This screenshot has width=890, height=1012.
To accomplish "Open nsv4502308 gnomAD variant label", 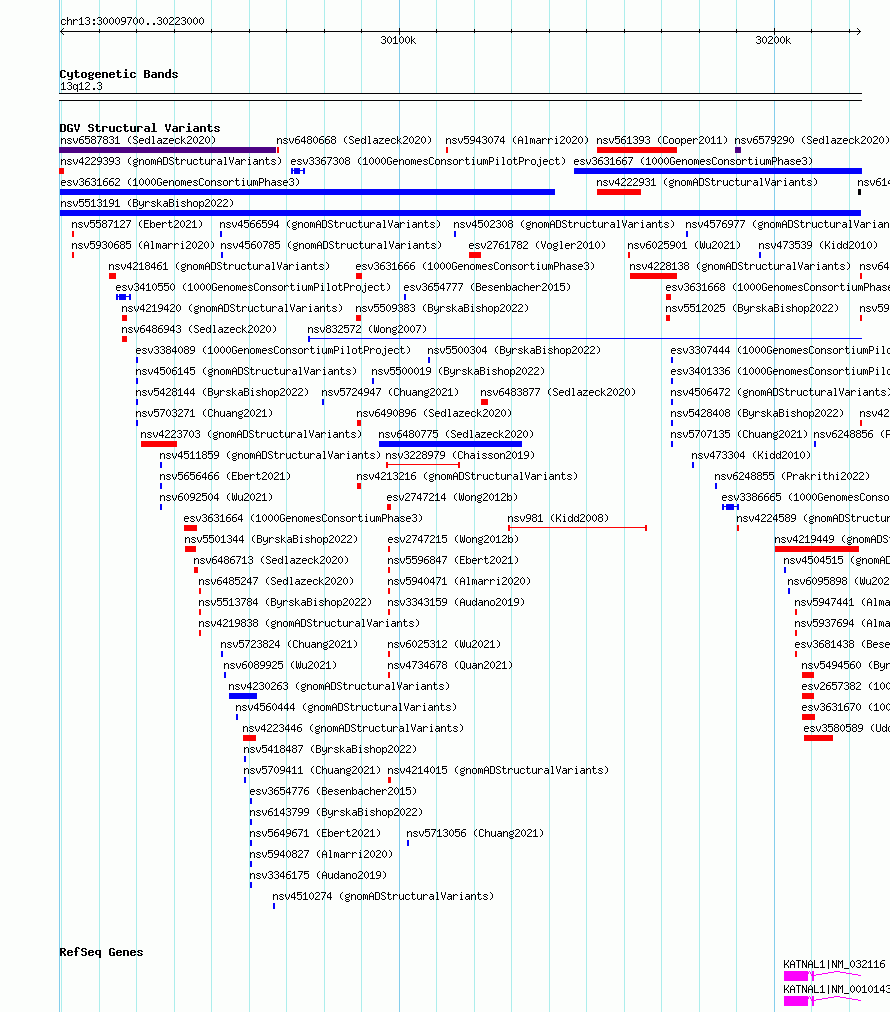I will (x=564, y=225).
